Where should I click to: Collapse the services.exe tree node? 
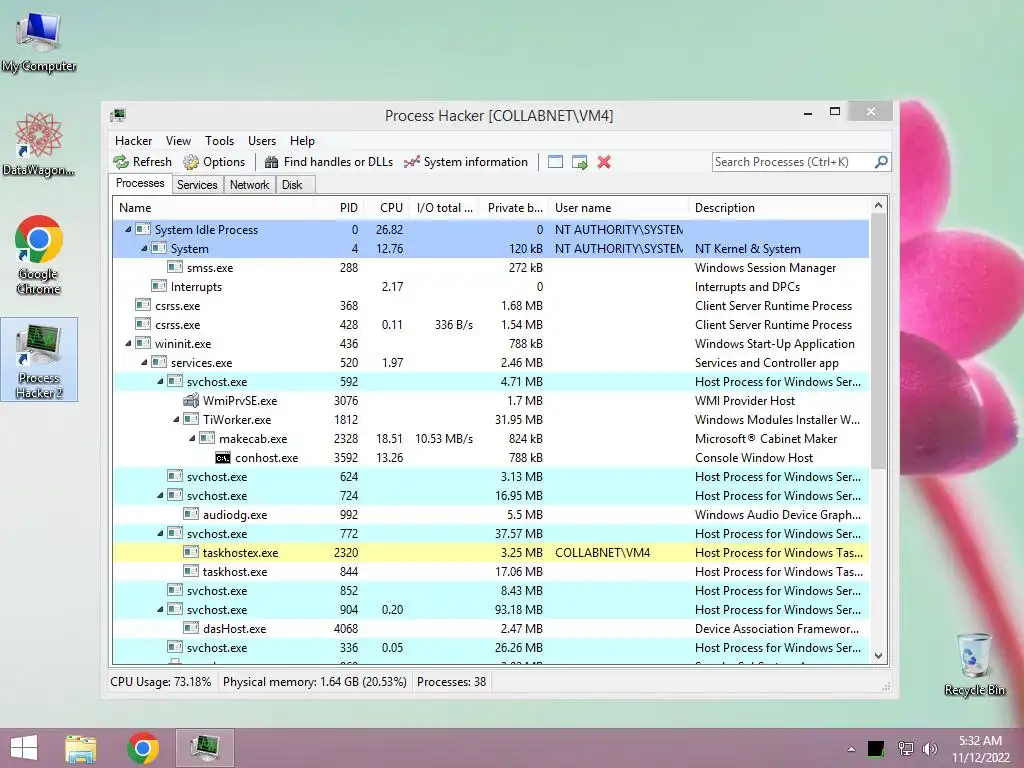click(x=144, y=362)
